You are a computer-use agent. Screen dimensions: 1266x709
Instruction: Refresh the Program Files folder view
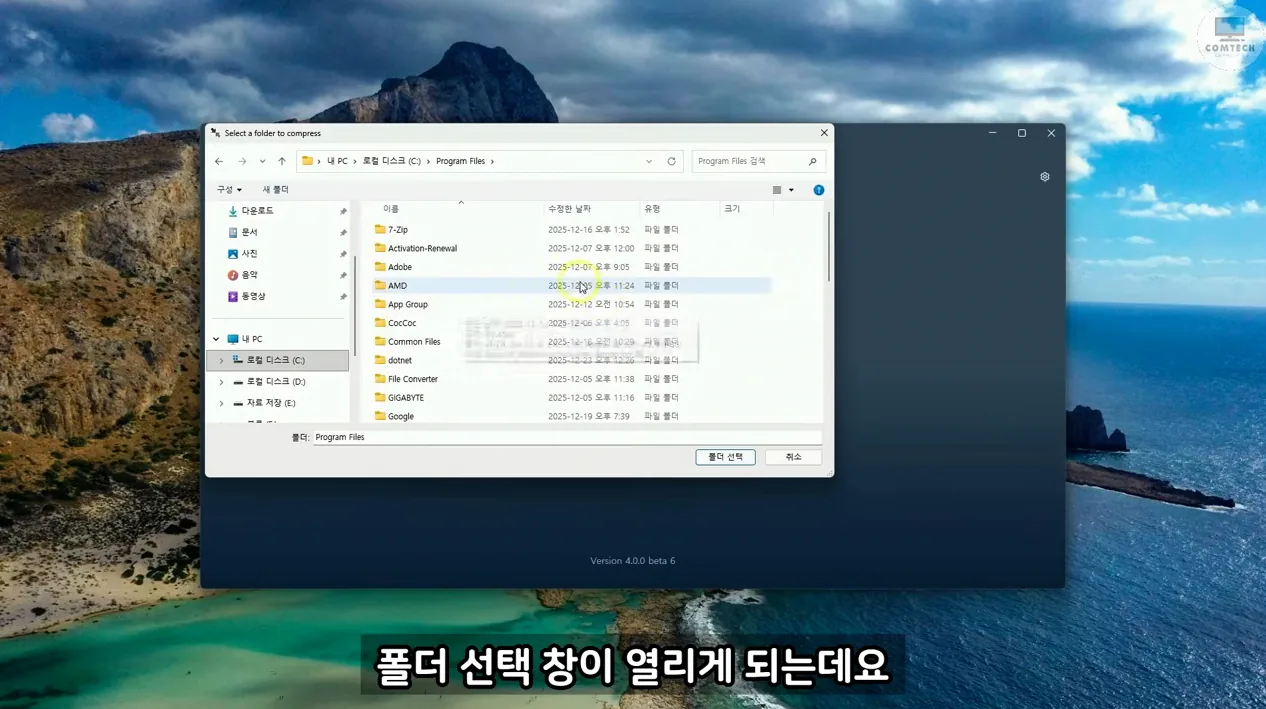[671, 161]
